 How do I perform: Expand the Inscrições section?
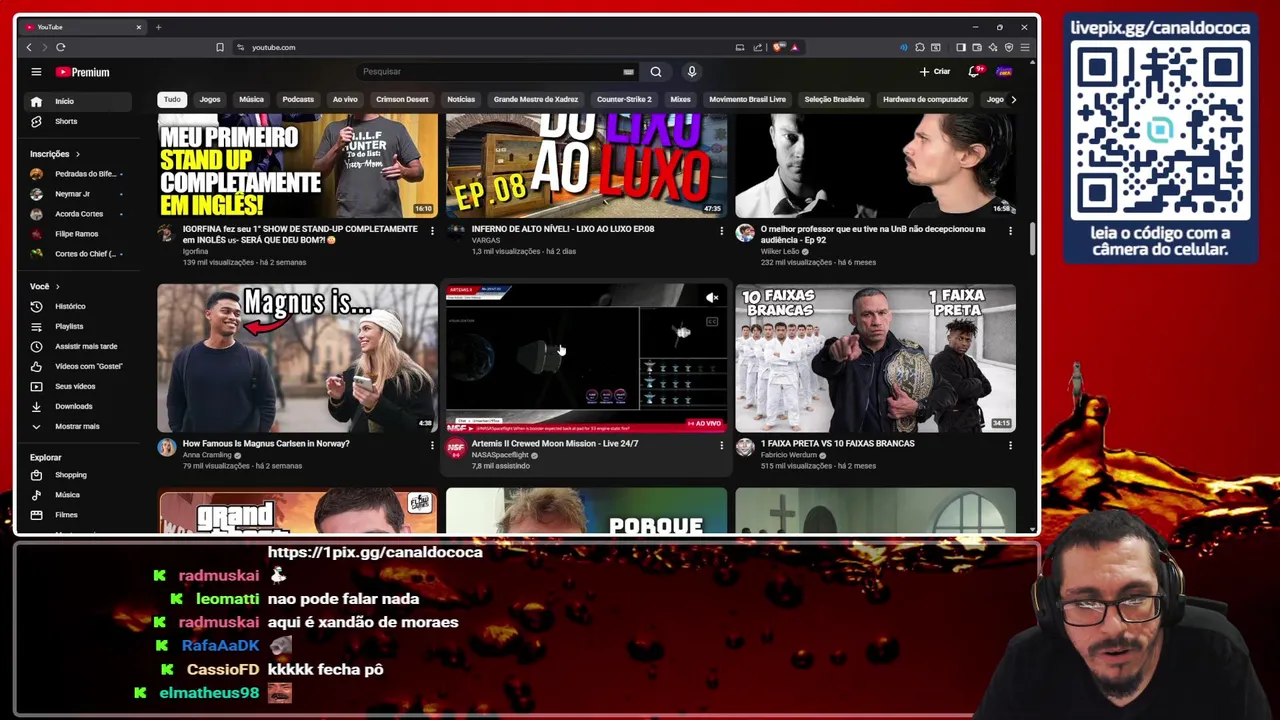tap(56, 154)
